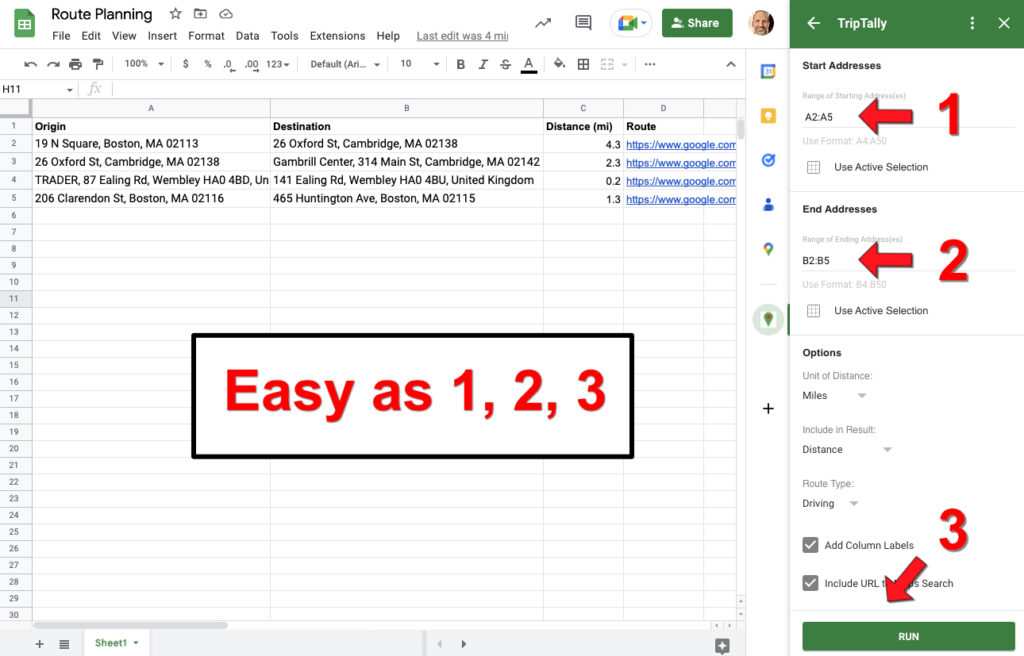
Task: Toggle percent number format
Action: coord(208,63)
